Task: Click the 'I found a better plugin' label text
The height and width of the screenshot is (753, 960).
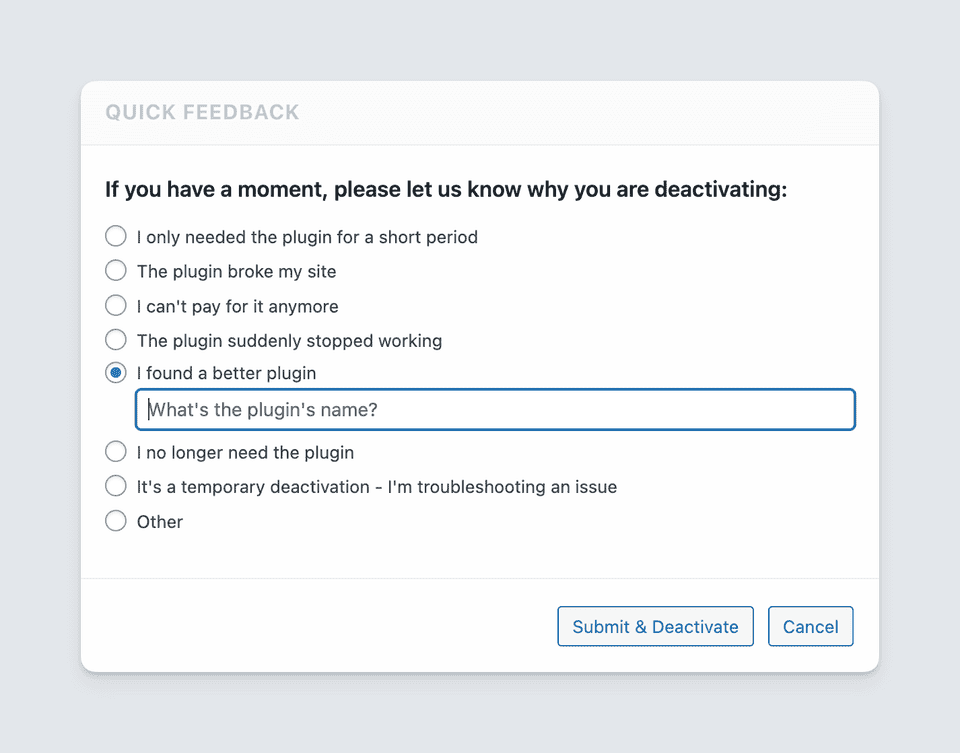Action: pos(226,374)
